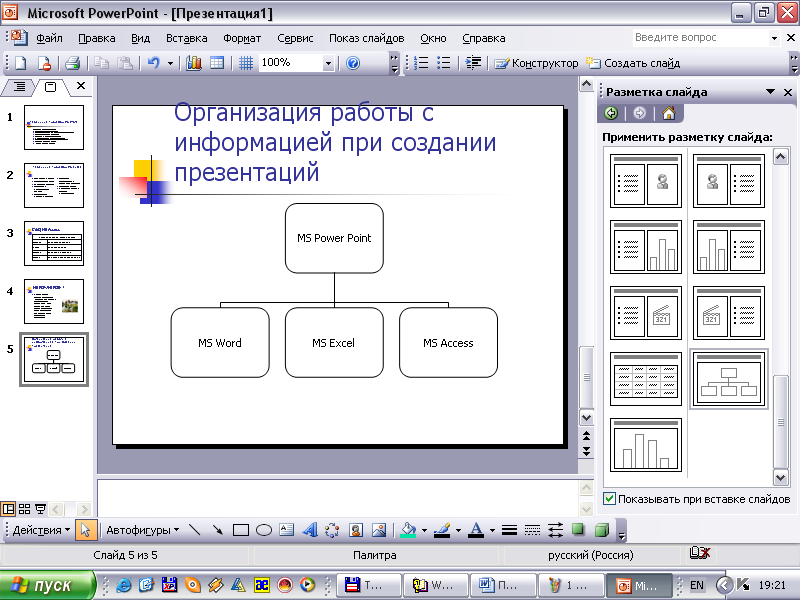Screen dimensions: 800x600
Task: Expand the Действия menu
Action: [x=41, y=530]
